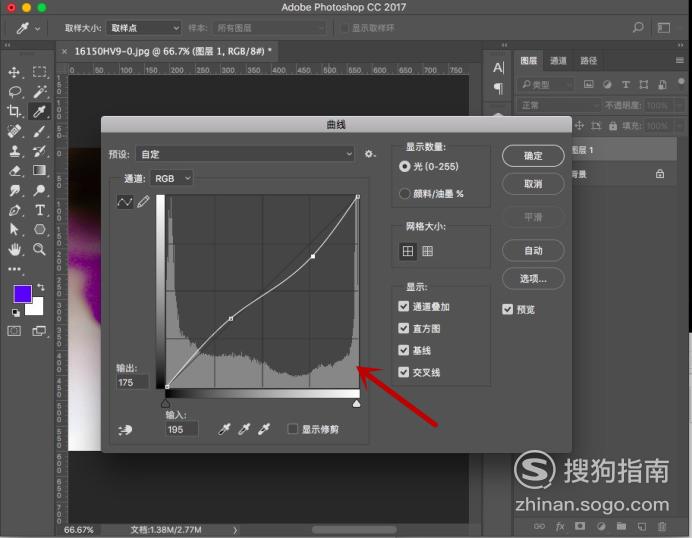692x538 pixels.
Task: Toggle the channel overlays checkbox
Action: coord(403,306)
